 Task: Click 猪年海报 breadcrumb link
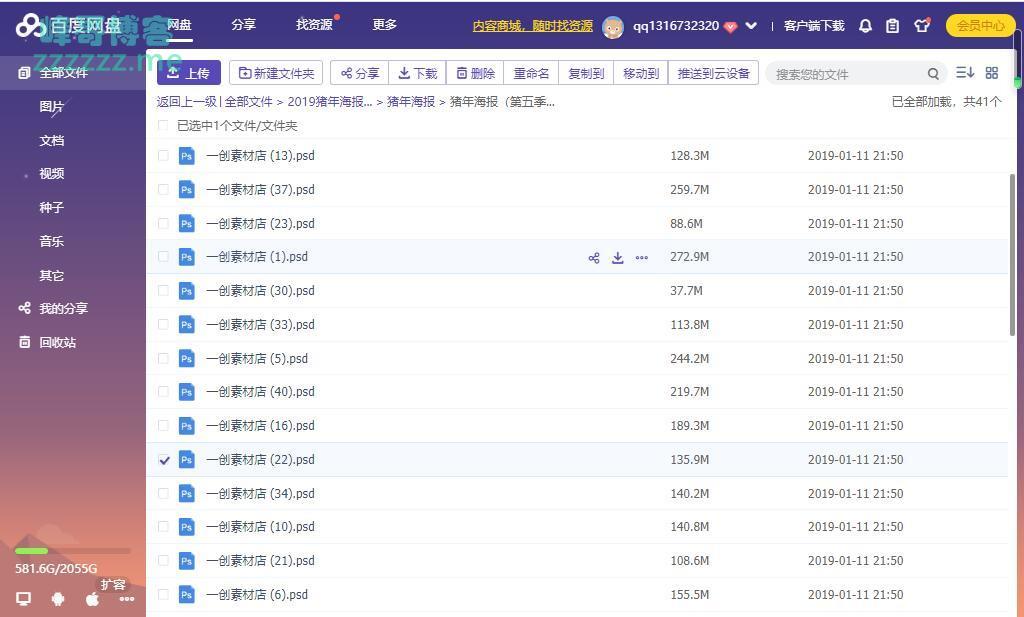411,102
